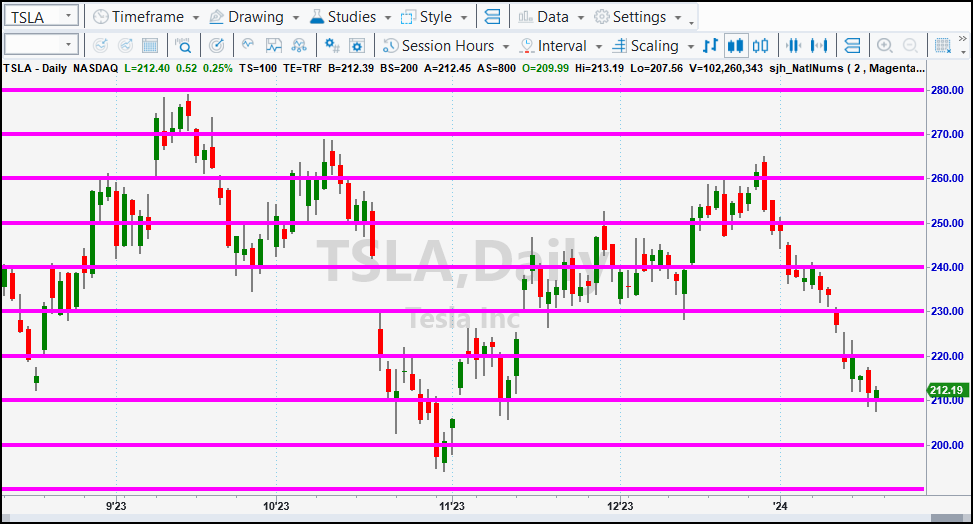Click the sjh_NatlNums study label in status line

point(847,68)
